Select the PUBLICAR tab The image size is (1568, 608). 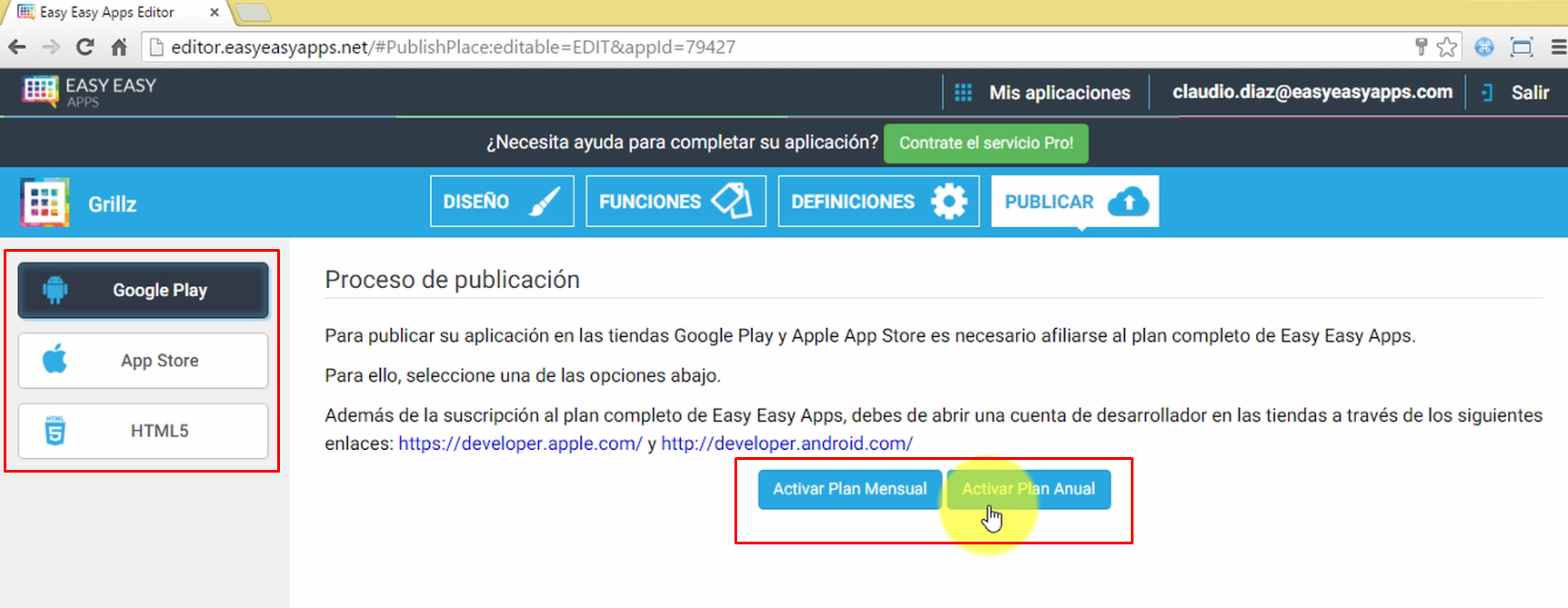pos(1074,201)
